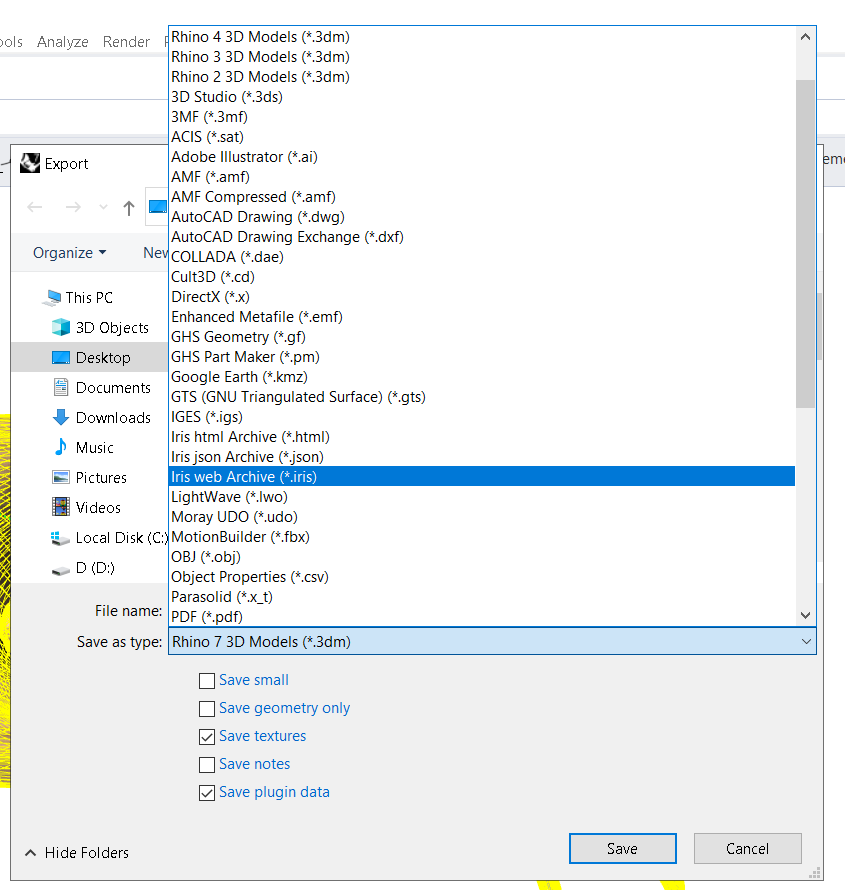This screenshot has height=890, width=845.
Task: Click the Videos film strip icon
Action: (x=61, y=507)
